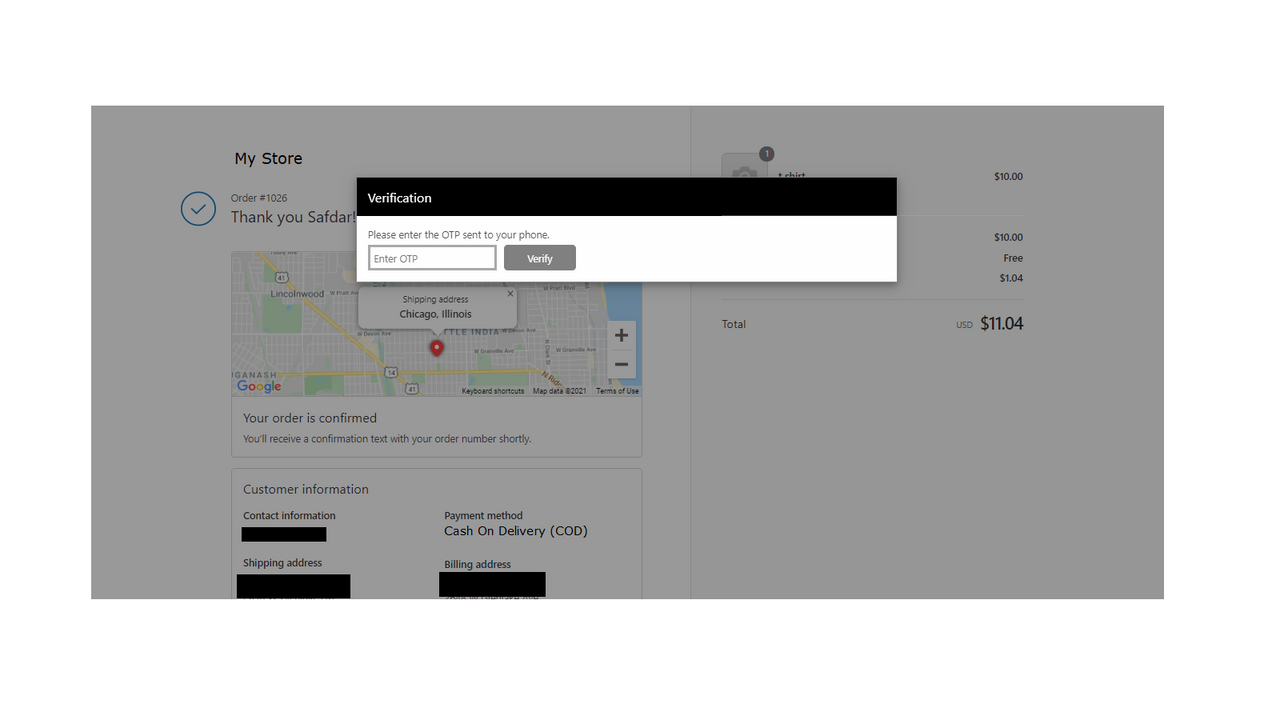Click the 'Map data ©2021' text
The width and height of the screenshot is (1280, 720).
pyautogui.click(x=560, y=391)
